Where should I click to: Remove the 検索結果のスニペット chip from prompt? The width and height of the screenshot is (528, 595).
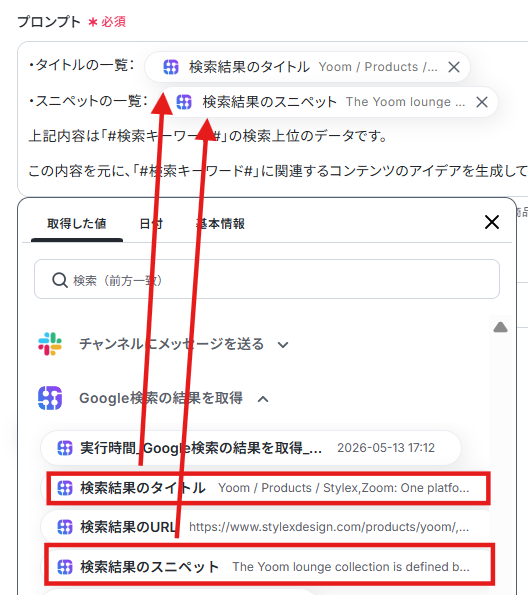pyautogui.click(x=482, y=102)
